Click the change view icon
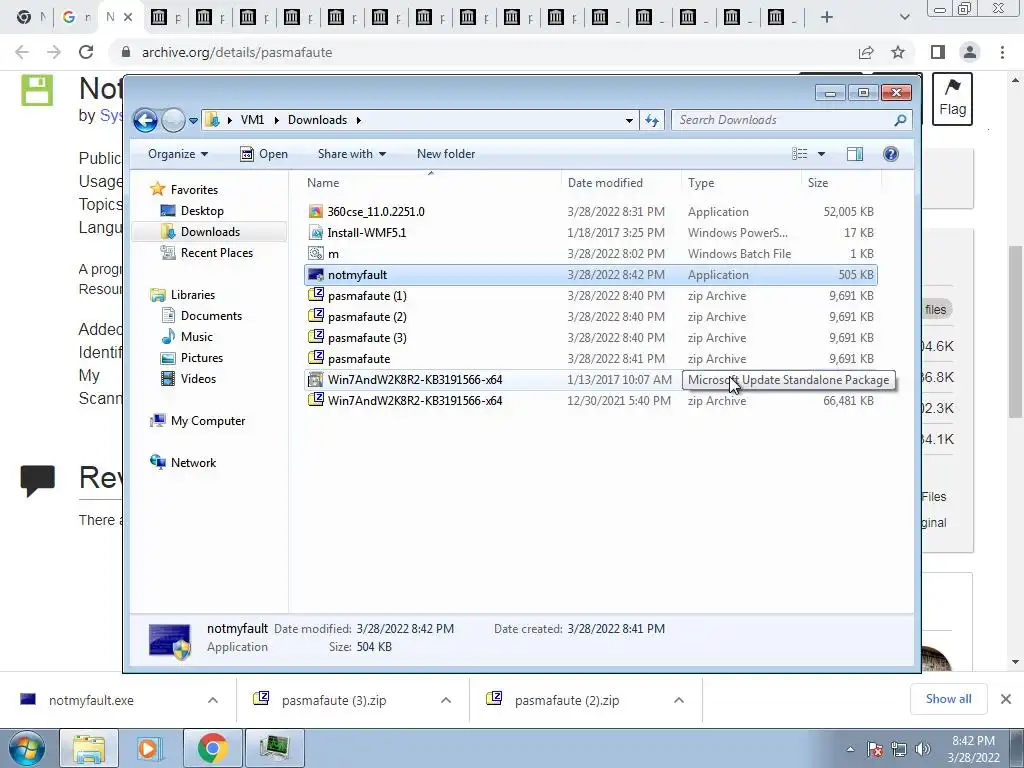Viewport: 1024px width, 768px height. point(799,154)
